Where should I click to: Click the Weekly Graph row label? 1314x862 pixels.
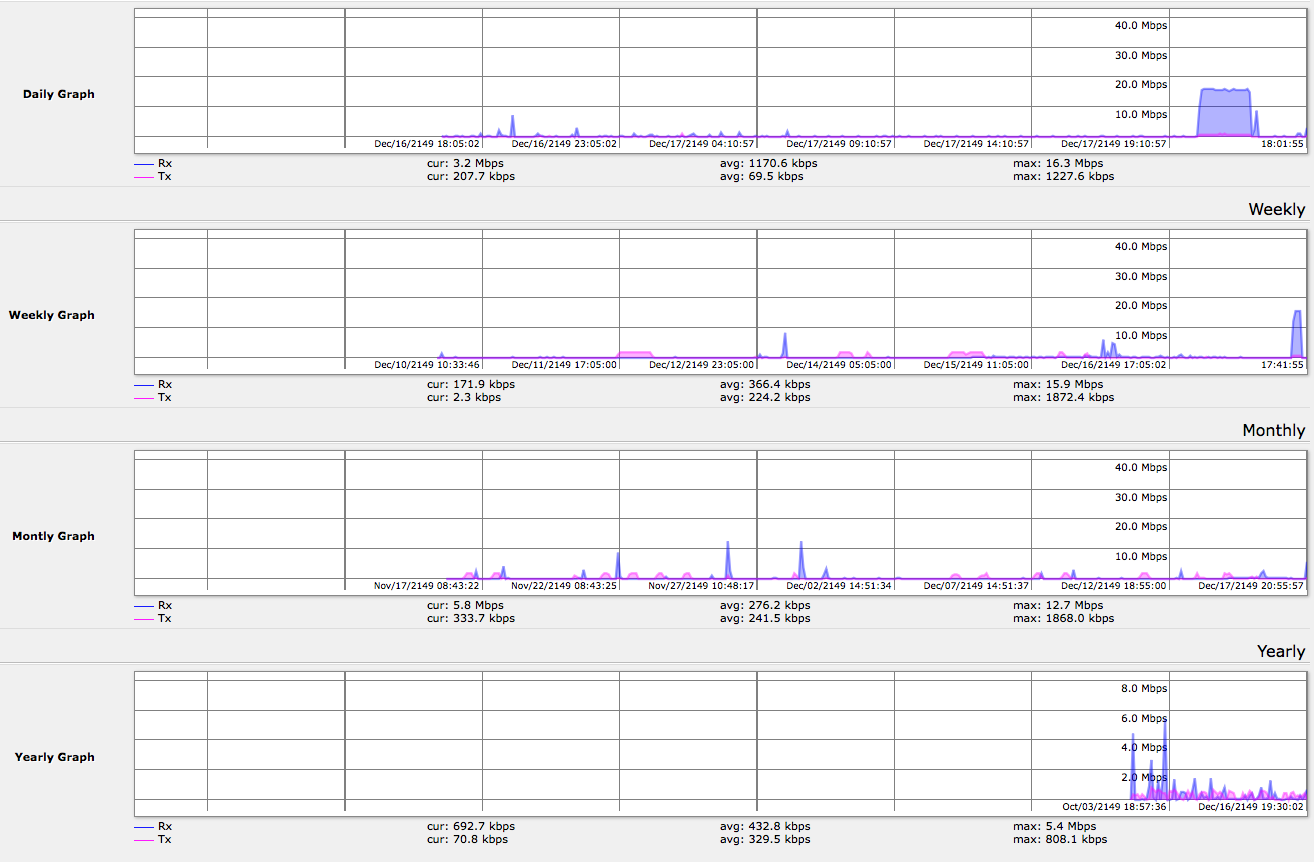51,315
